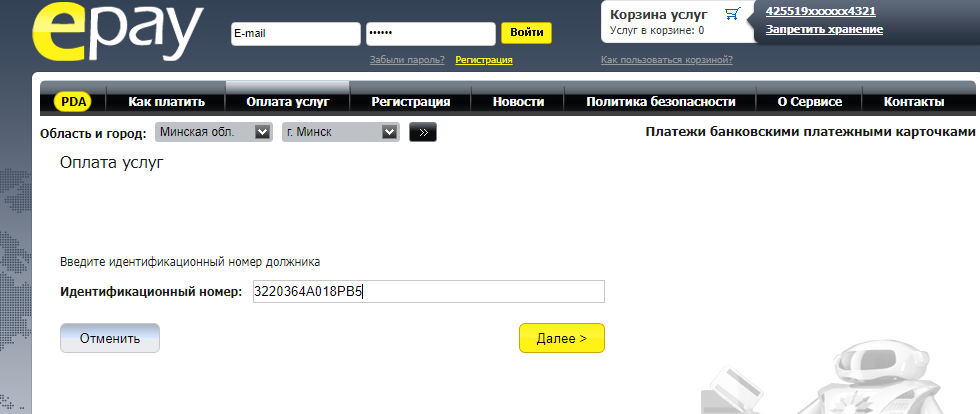Open the Как пользоваться корзиной? link

[x=667, y=60]
